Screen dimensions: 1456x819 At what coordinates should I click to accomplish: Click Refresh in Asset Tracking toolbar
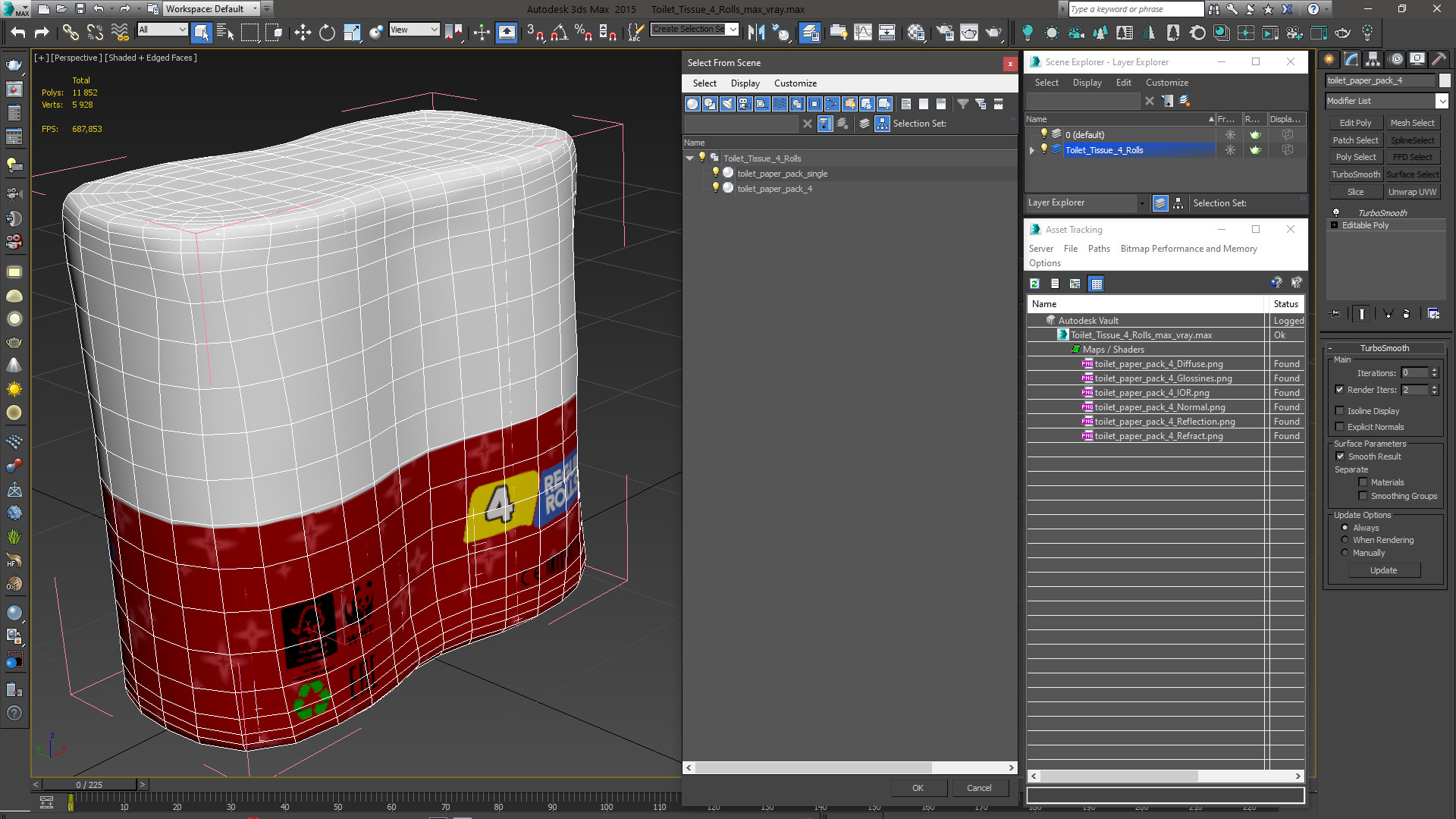click(1034, 284)
